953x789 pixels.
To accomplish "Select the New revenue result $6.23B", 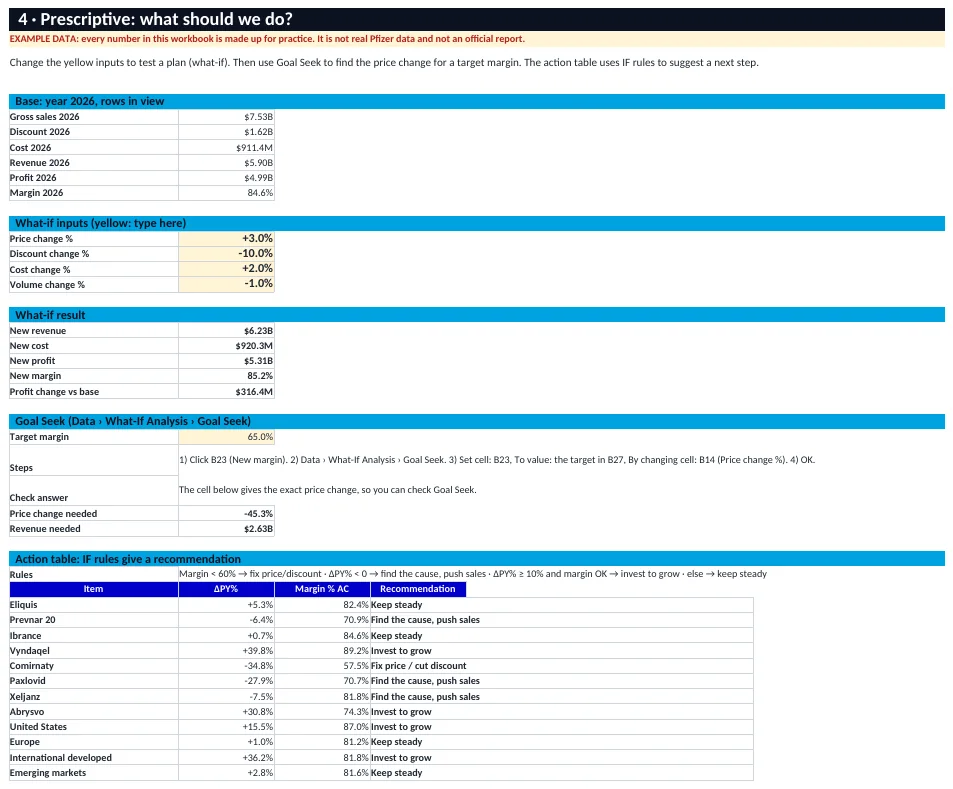I will (x=226, y=331).
